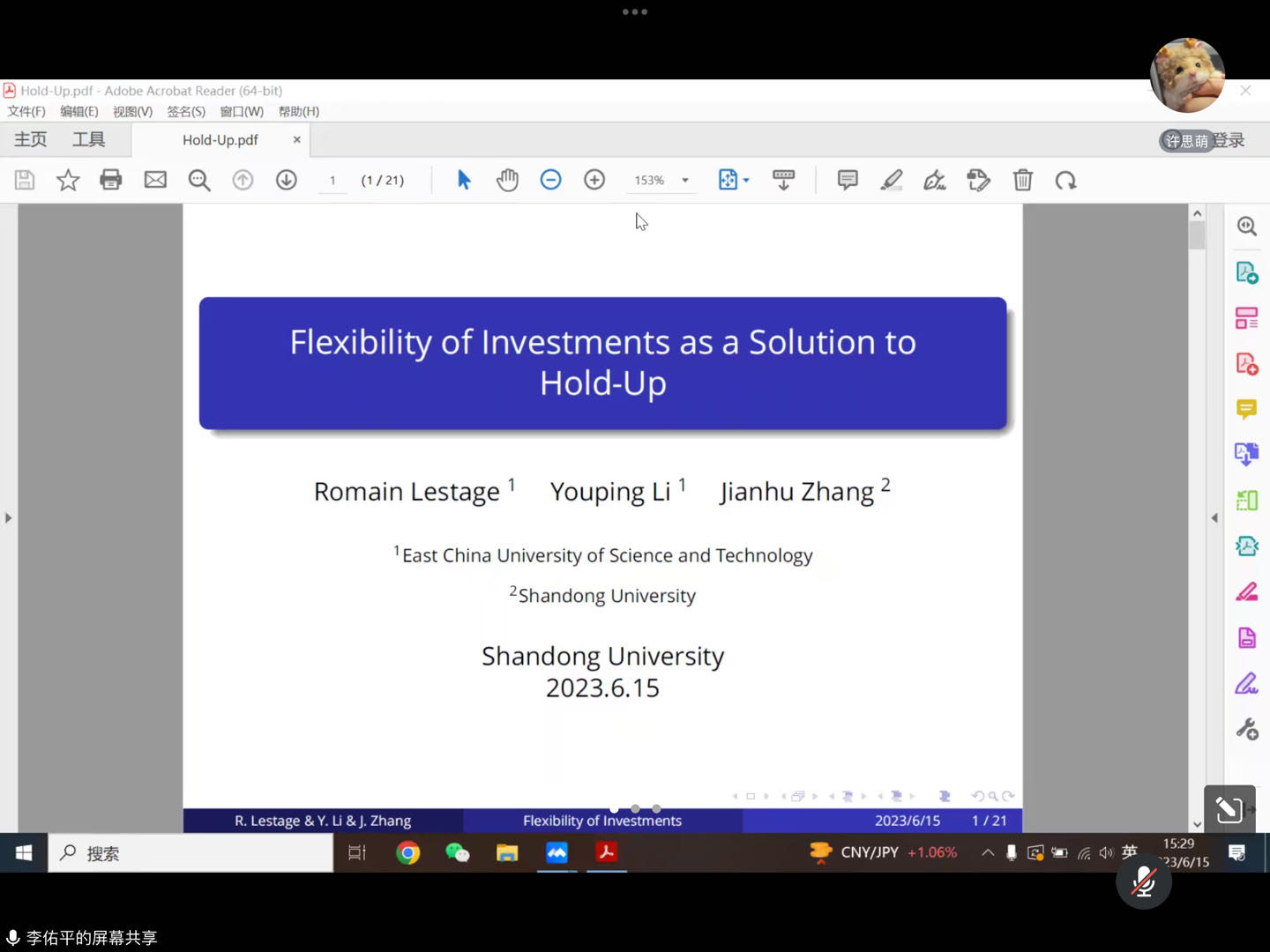Toggle the muted microphone button

pyautogui.click(x=1143, y=881)
